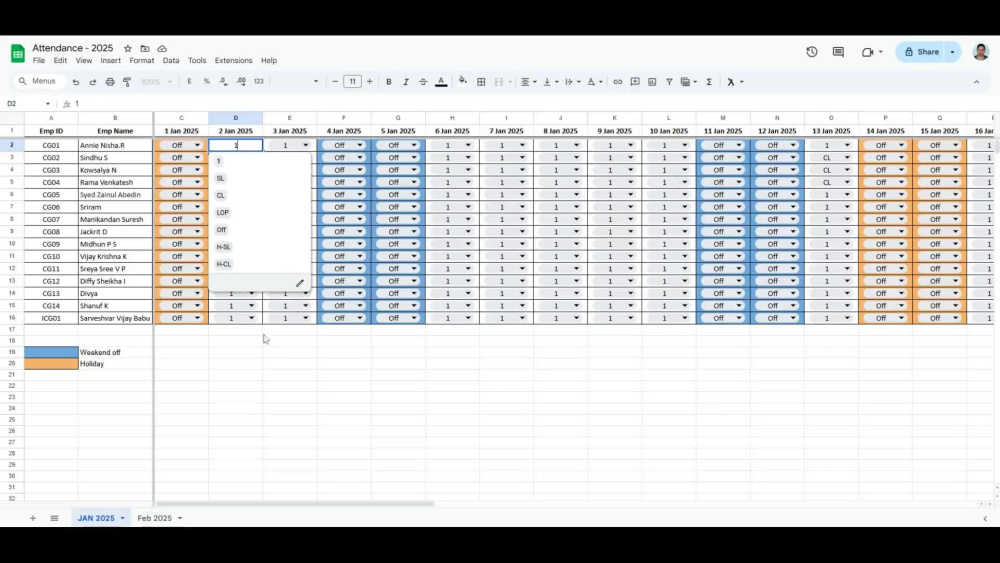Open the all sheets list button
Screen dimensions: 1000x563
(x=54, y=518)
